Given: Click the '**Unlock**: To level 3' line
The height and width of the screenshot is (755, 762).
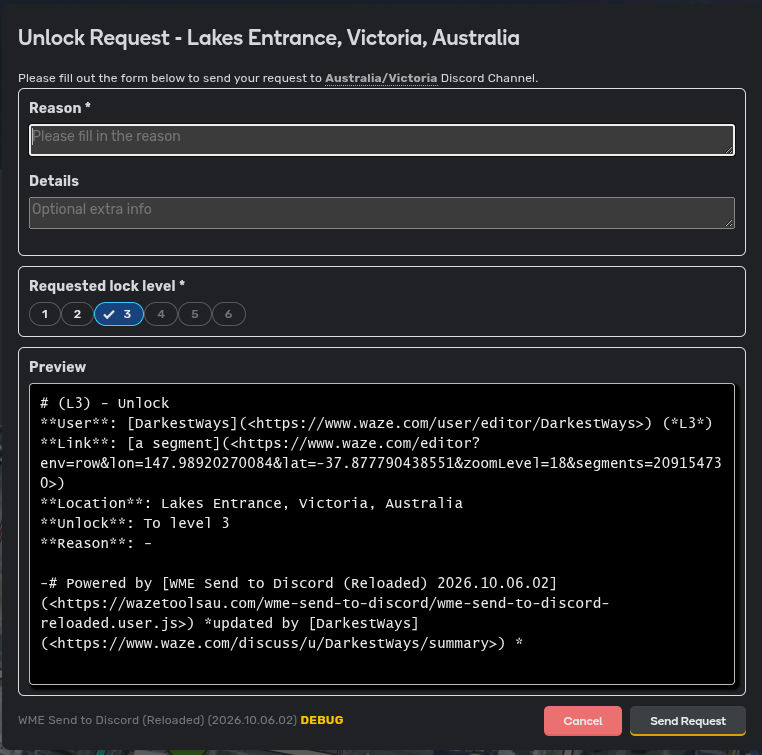Looking at the screenshot, I should click(135, 523).
